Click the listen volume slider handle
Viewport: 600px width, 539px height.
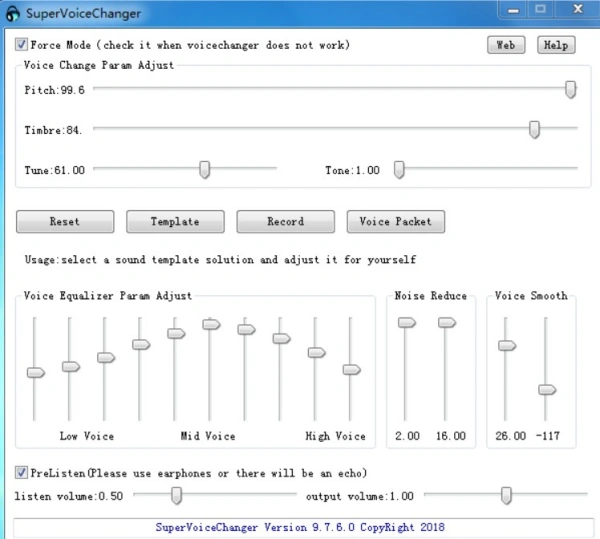(x=176, y=495)
